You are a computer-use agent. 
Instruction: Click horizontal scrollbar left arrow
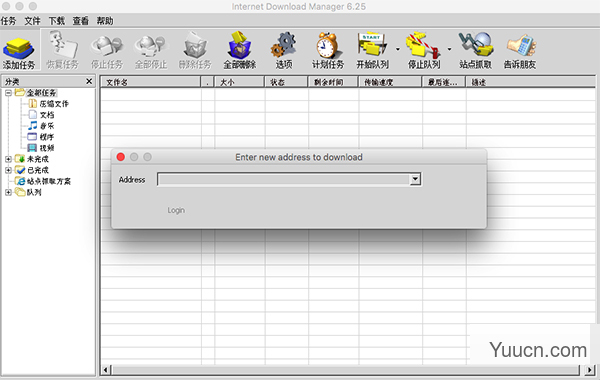tap(106, 370)
